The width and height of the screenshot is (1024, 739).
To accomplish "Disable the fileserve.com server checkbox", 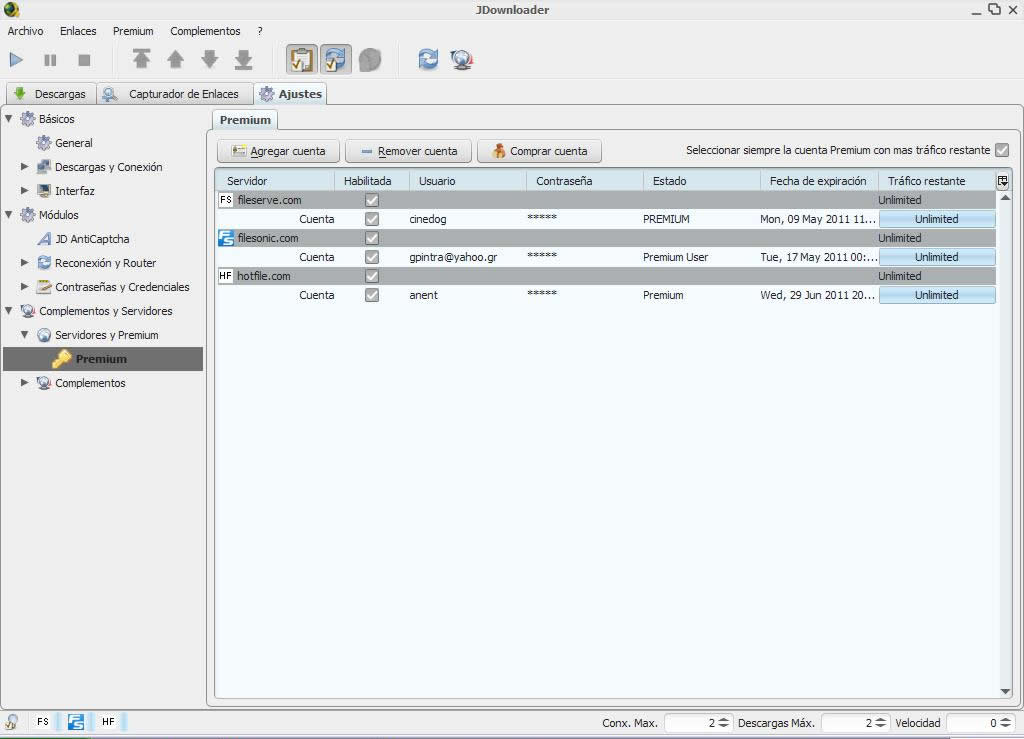I will [x=372, y=200].
